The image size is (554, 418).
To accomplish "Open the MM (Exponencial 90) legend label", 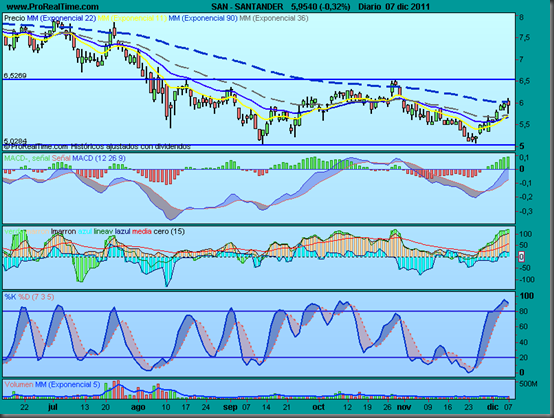I will pyautogui.click(x=203, y=18).
